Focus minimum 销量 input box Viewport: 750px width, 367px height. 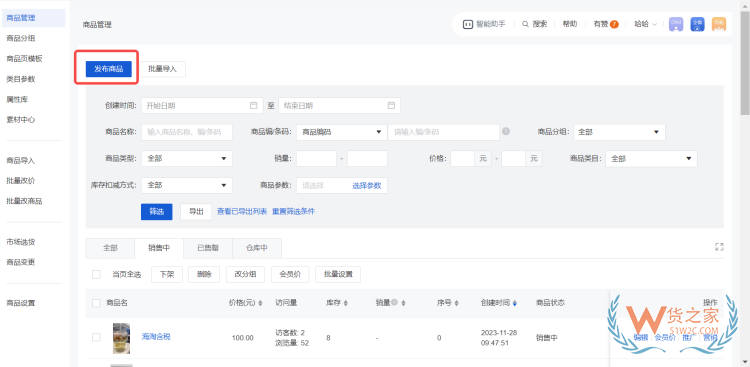pyautogui.click(x=316, y=158)
